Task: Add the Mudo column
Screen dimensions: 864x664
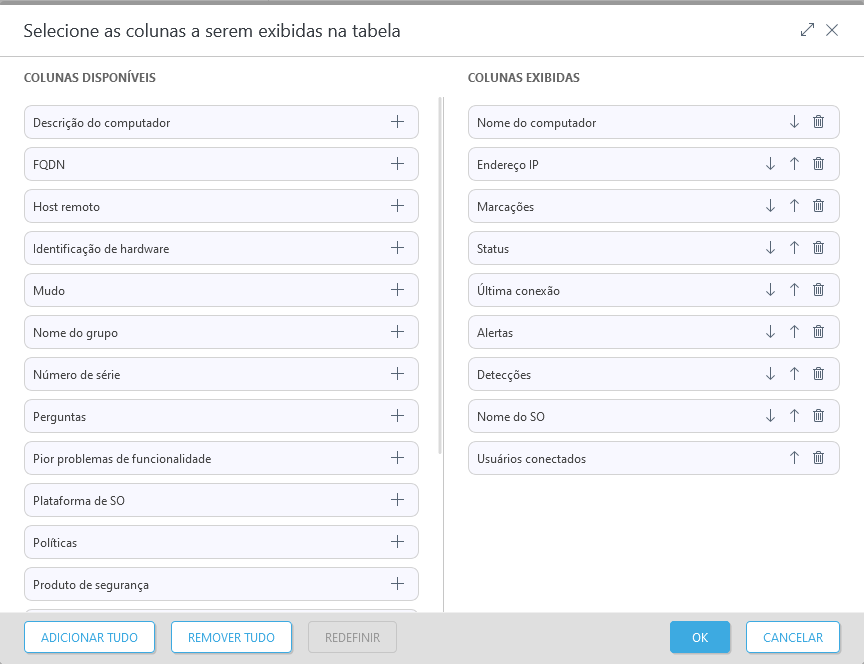Action: pos(397,290)
